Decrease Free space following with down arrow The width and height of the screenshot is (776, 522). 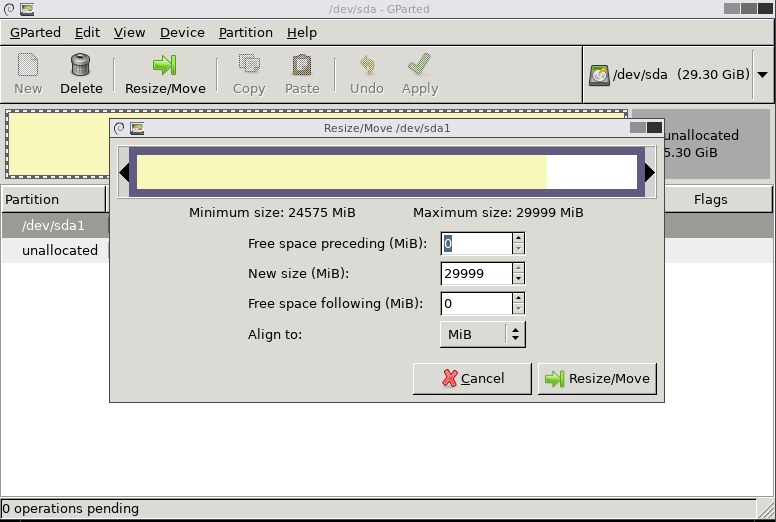tap(518, 309)
